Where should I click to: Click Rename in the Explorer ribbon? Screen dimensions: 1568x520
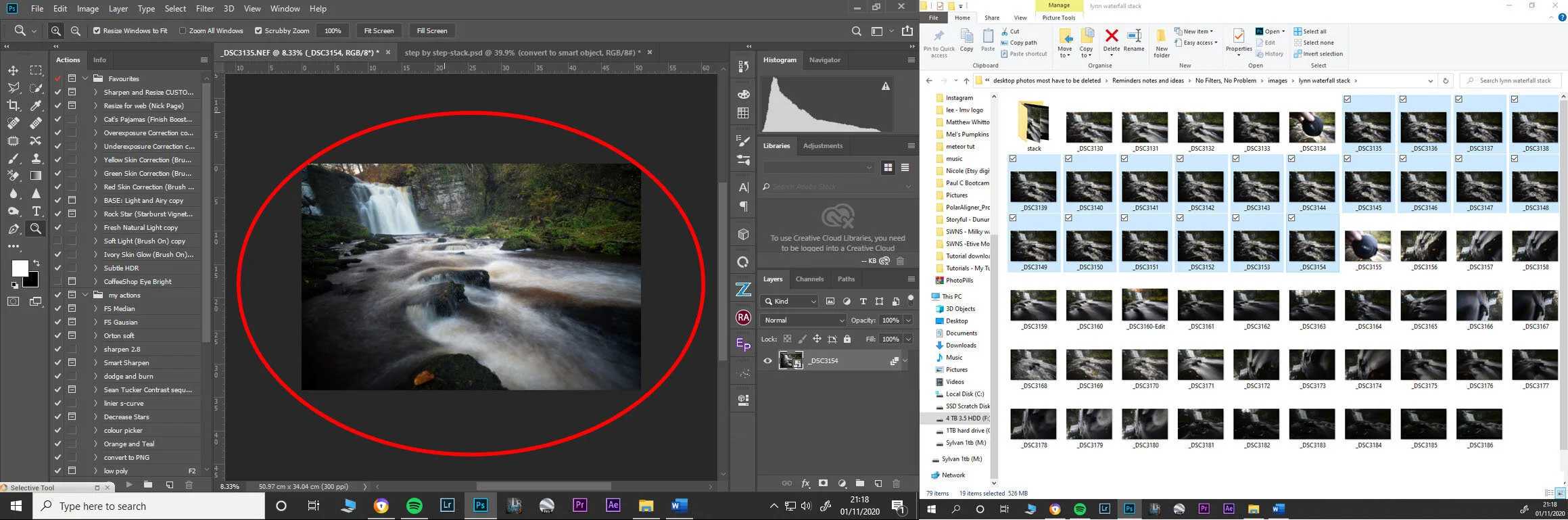(1134, 41)
